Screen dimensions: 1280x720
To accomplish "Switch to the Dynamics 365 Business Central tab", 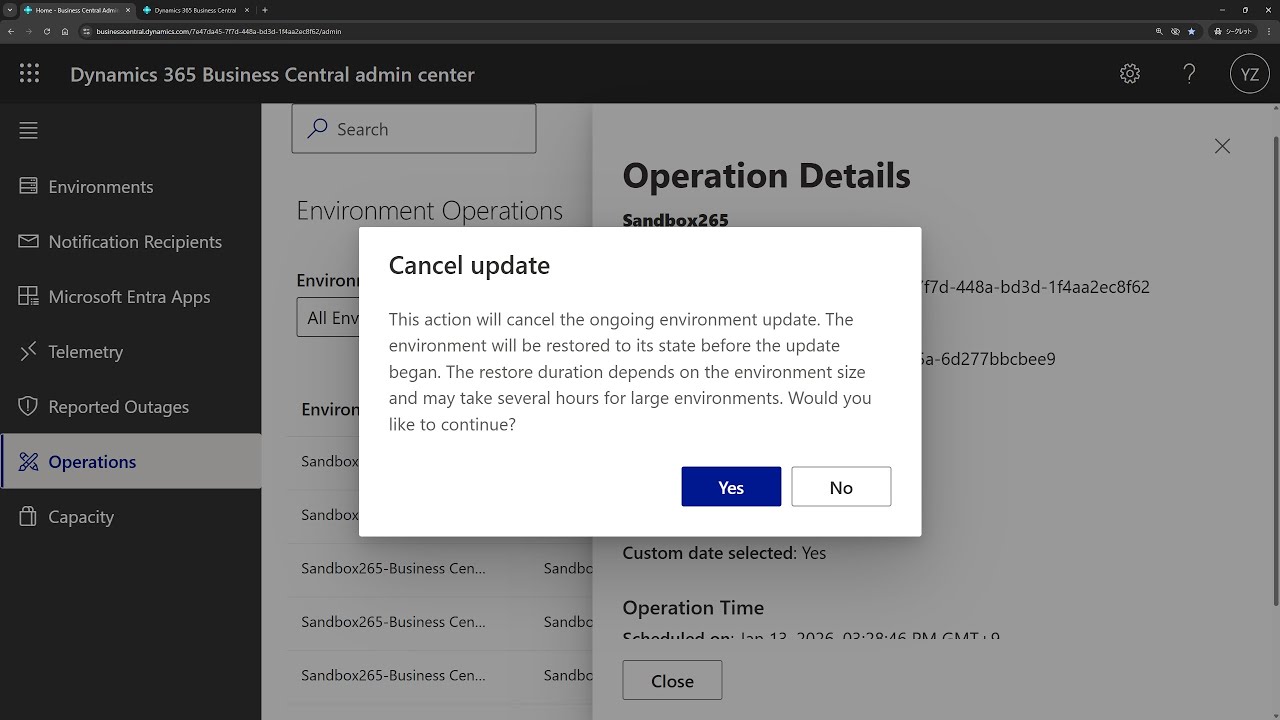I will click(195, 10).
